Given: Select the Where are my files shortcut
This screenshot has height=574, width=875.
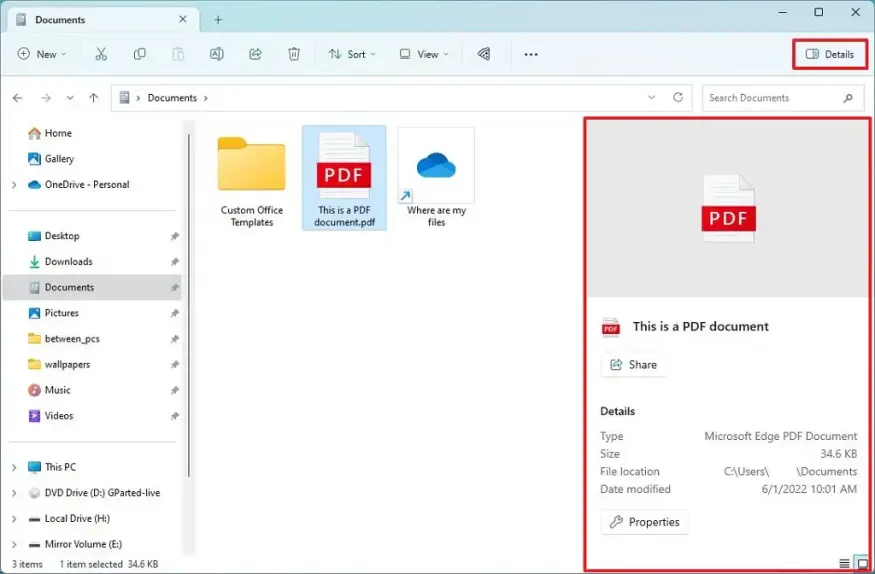Looking at the screenshot, I should [436, 178].
